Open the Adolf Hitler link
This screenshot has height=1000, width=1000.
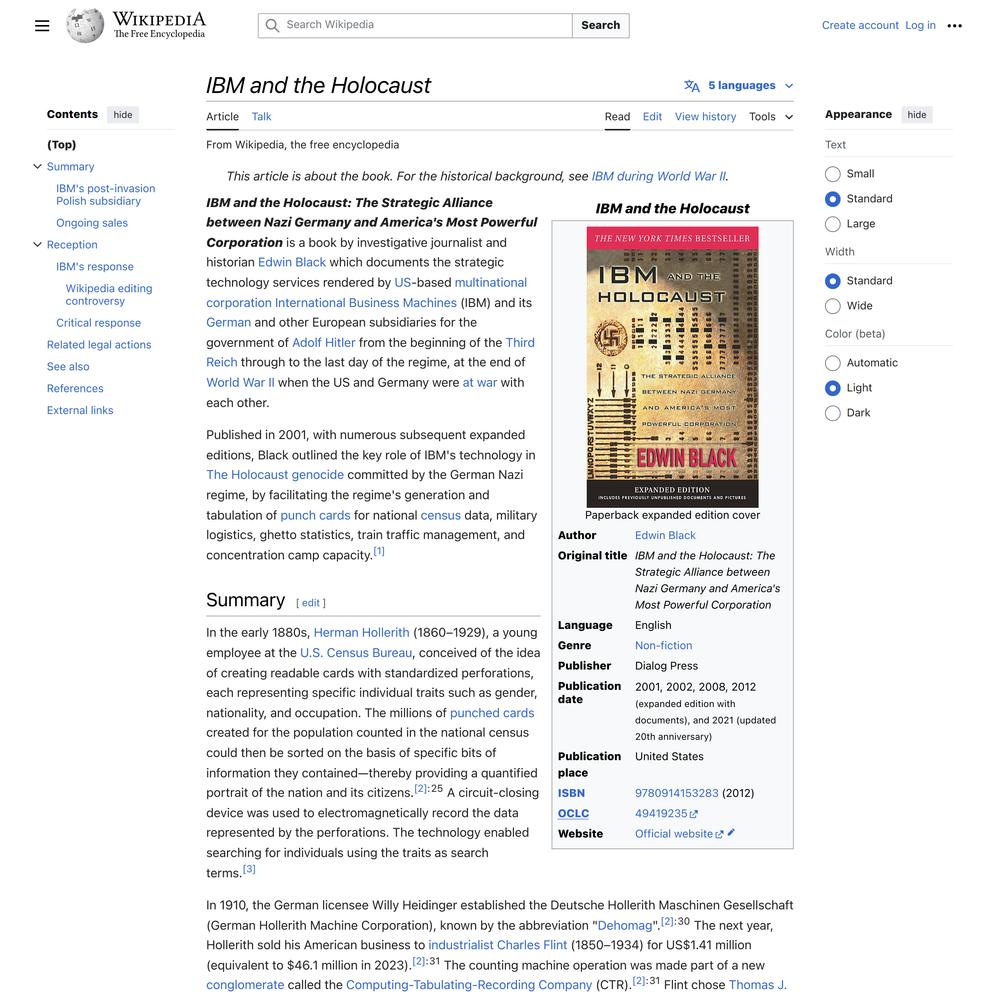tap(323, 342)
